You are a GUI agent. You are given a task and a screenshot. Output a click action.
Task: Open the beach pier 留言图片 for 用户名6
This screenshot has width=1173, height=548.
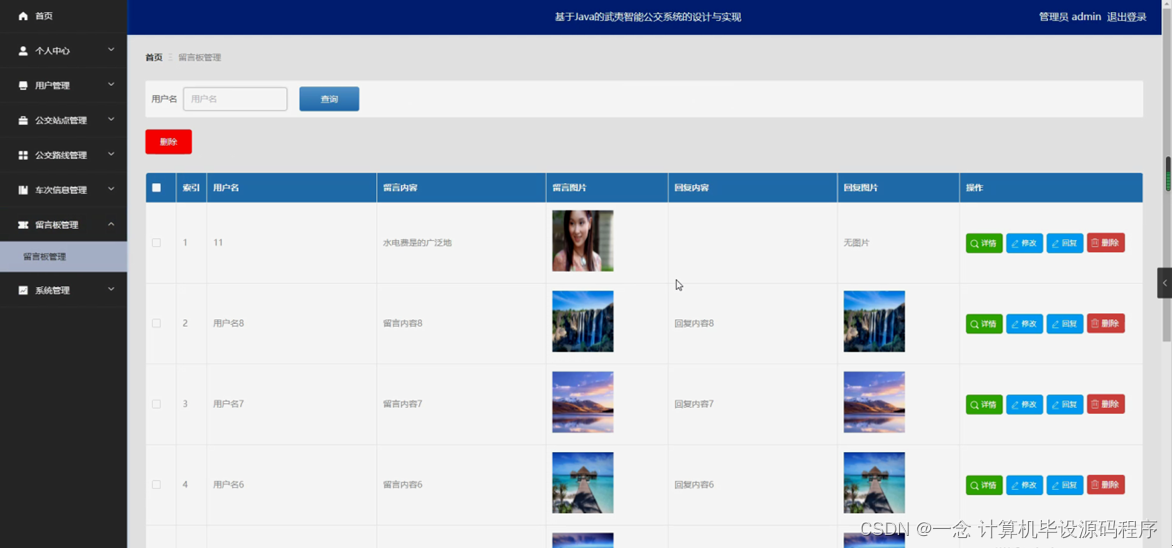click(x=583, y=483)
